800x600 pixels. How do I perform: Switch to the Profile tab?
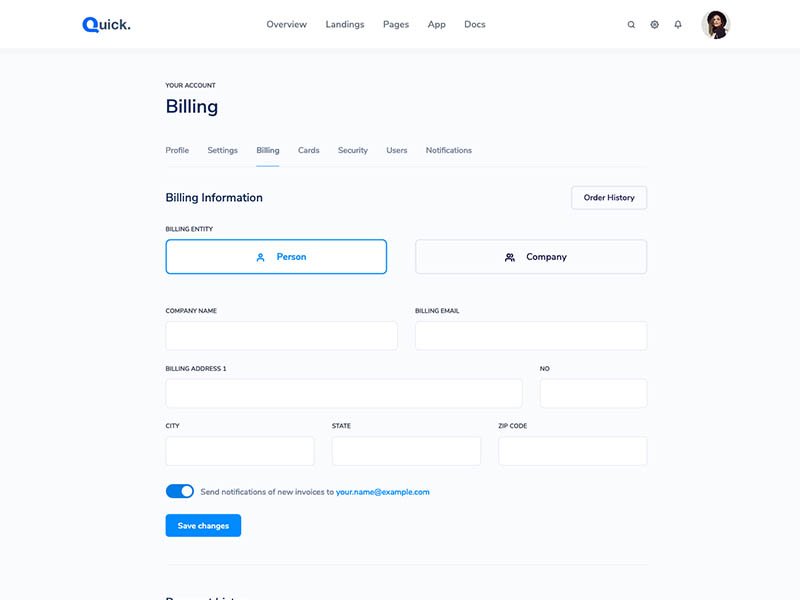coord(177,150)
